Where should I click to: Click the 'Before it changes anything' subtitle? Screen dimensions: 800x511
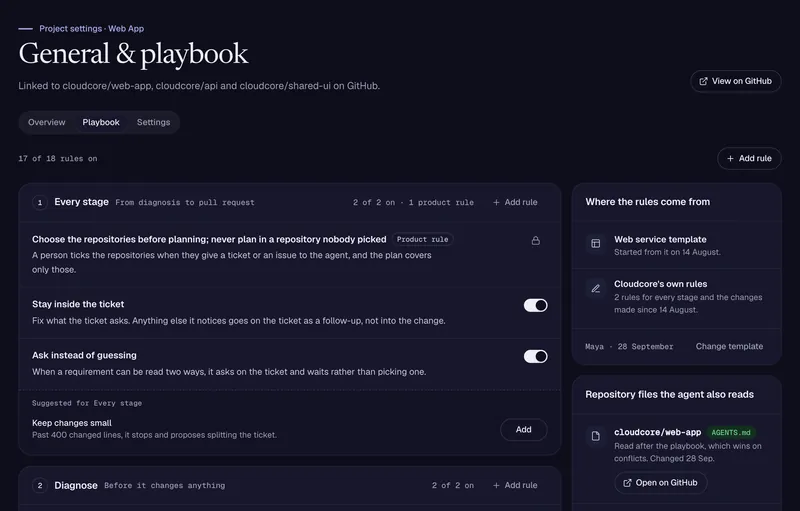coord(164,486)
